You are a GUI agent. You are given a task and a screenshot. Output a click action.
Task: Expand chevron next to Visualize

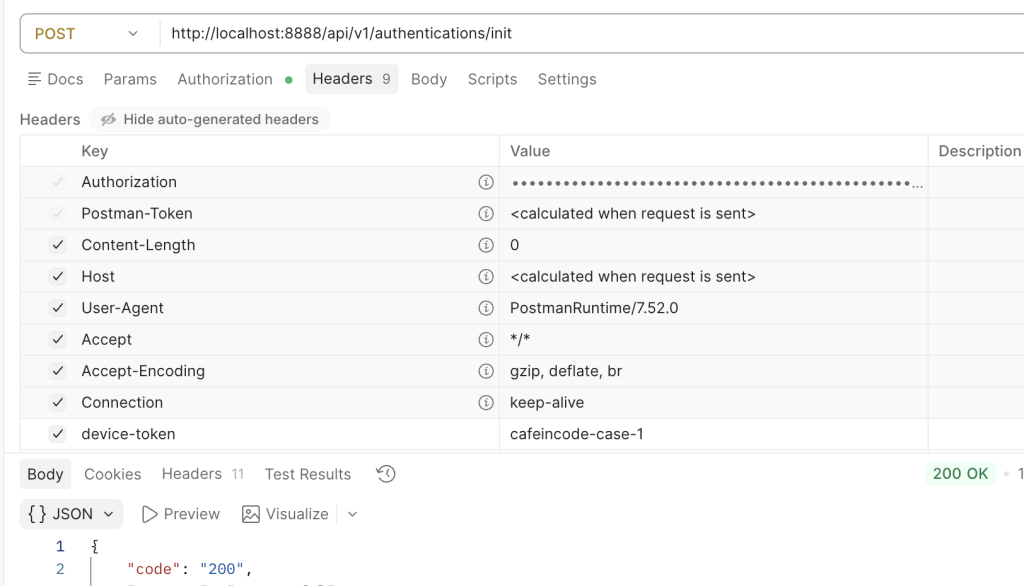[x=352, y=514]
